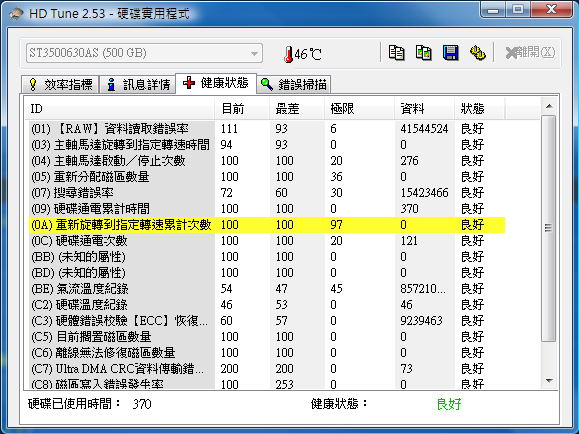Click data value 9239463

(x=421, y=321)
